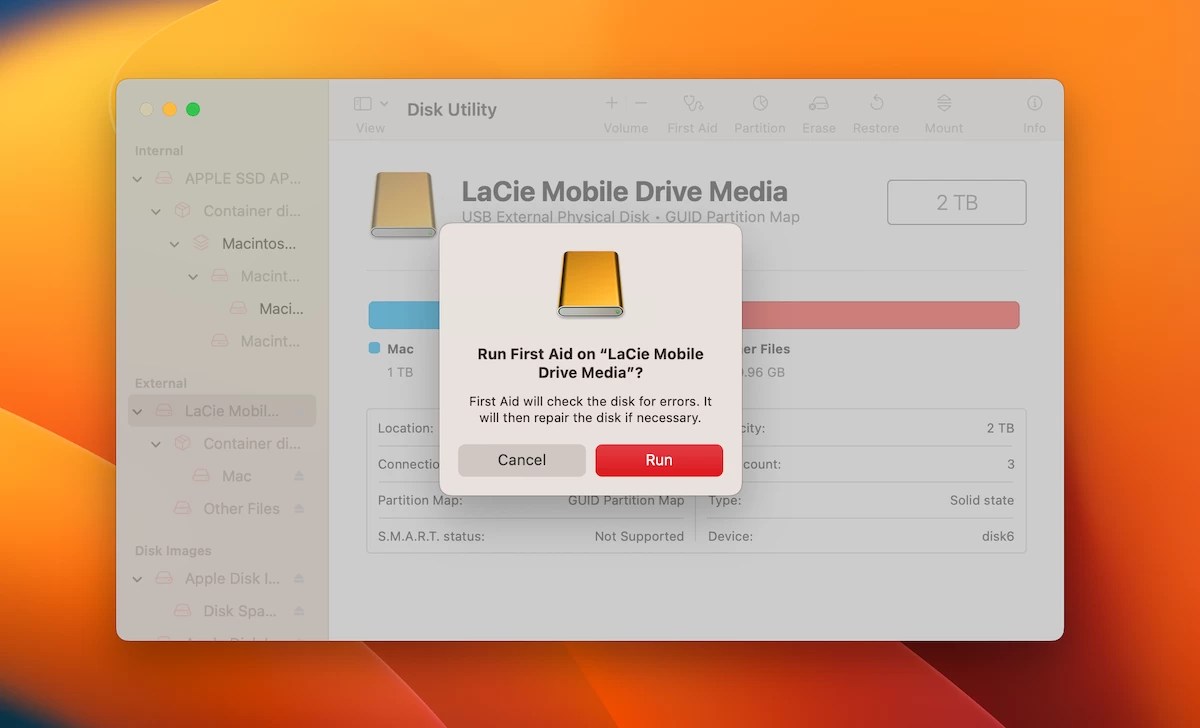Viewport: 1200px width, 728px height.
Task: Click the Erase icon
Action: click(819, 103)
